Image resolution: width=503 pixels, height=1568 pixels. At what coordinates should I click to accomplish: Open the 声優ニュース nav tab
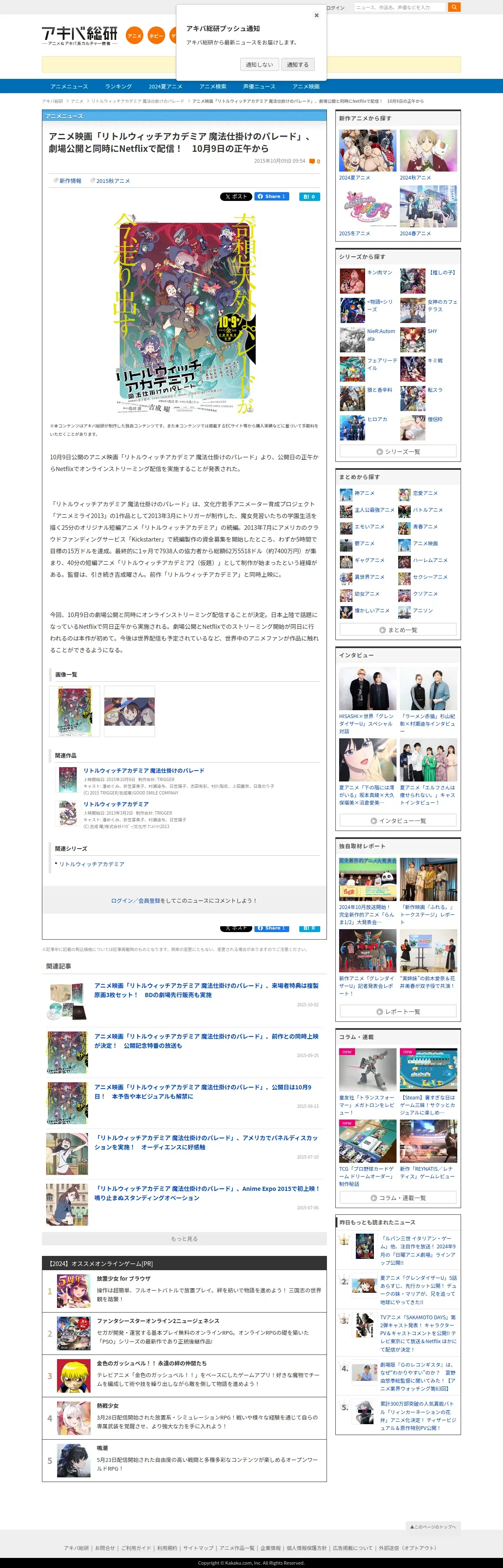259,86
